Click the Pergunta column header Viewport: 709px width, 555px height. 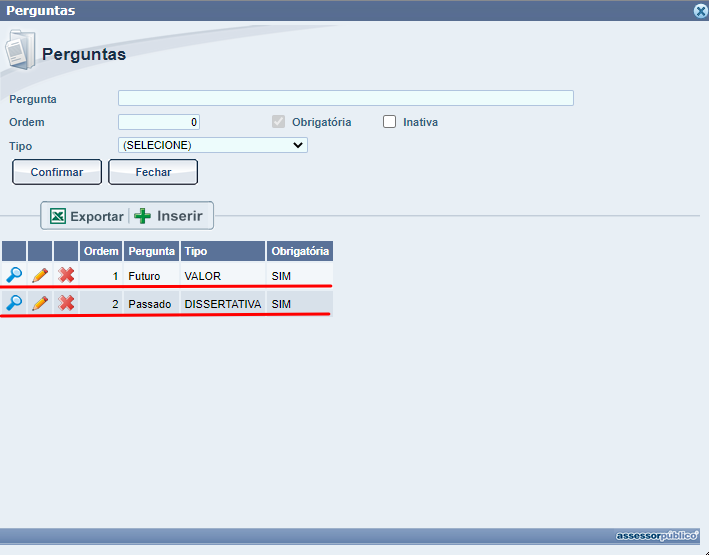click(x=151, y=251)
